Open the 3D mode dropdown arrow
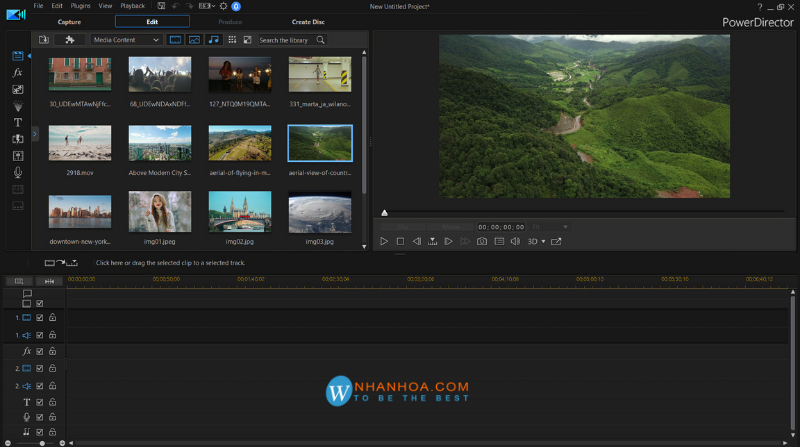Viewport: 800px width, 447px height. tap(543, 241)
